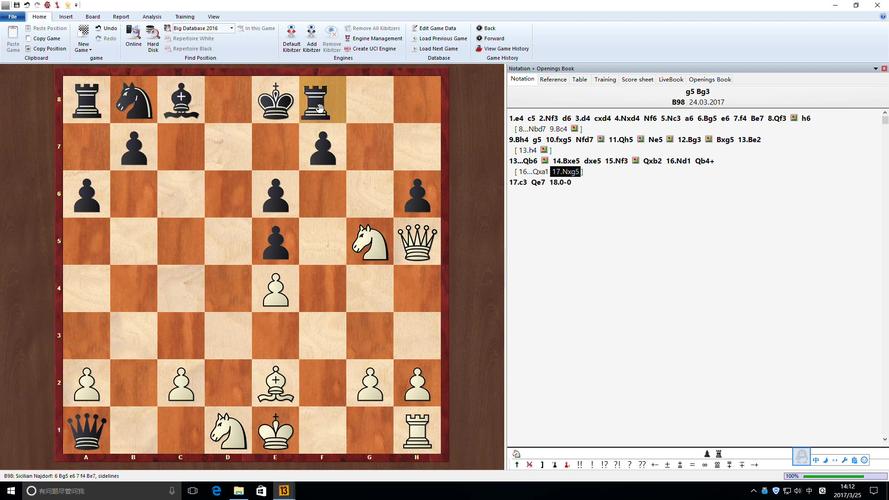The width and height of the screenshot is (889, 500).
Task: Click the red pawn annotation icon
Action: pos(566,464)
